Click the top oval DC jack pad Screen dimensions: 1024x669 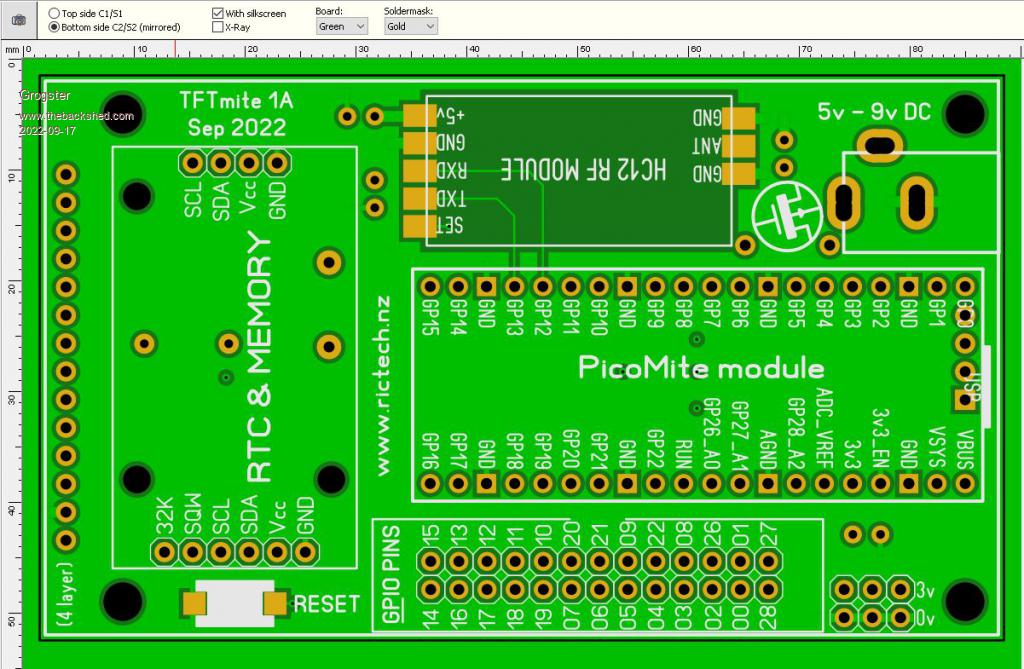(x=880, y=144)
